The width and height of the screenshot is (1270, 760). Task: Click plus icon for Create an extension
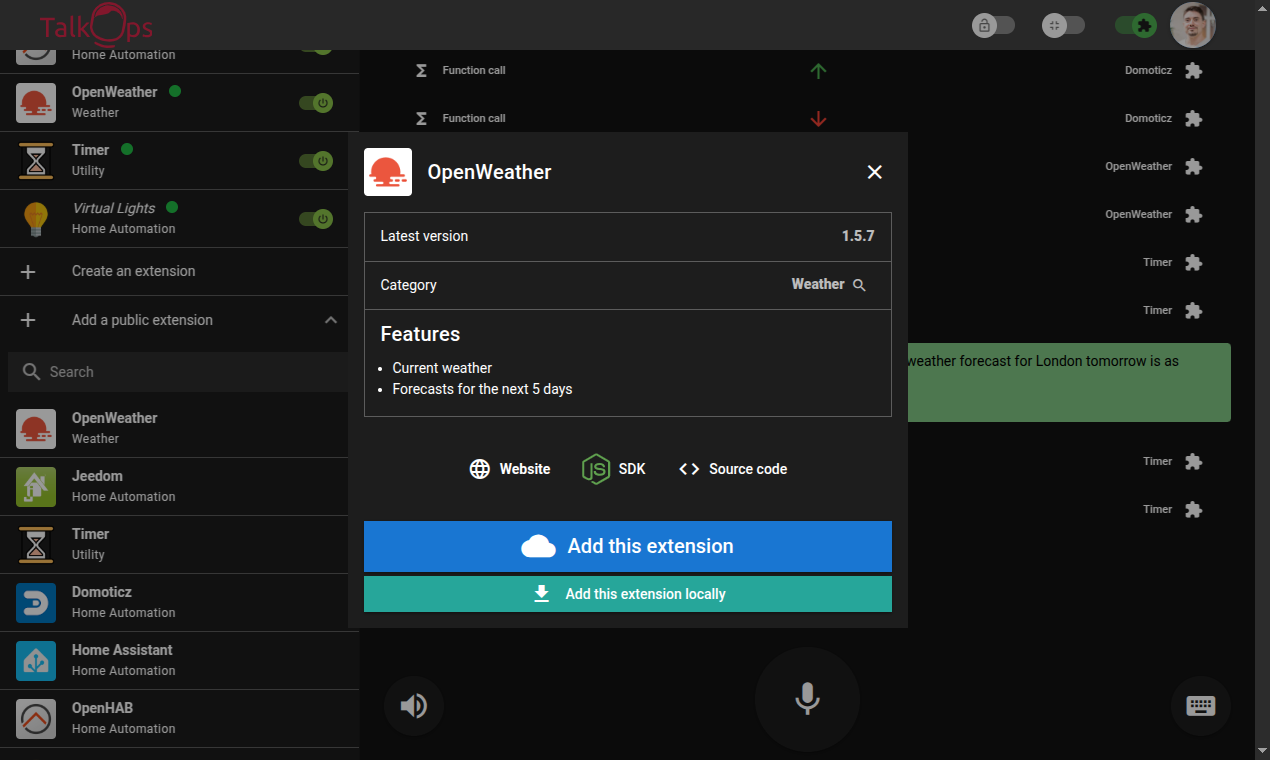[x=28, y=271]
